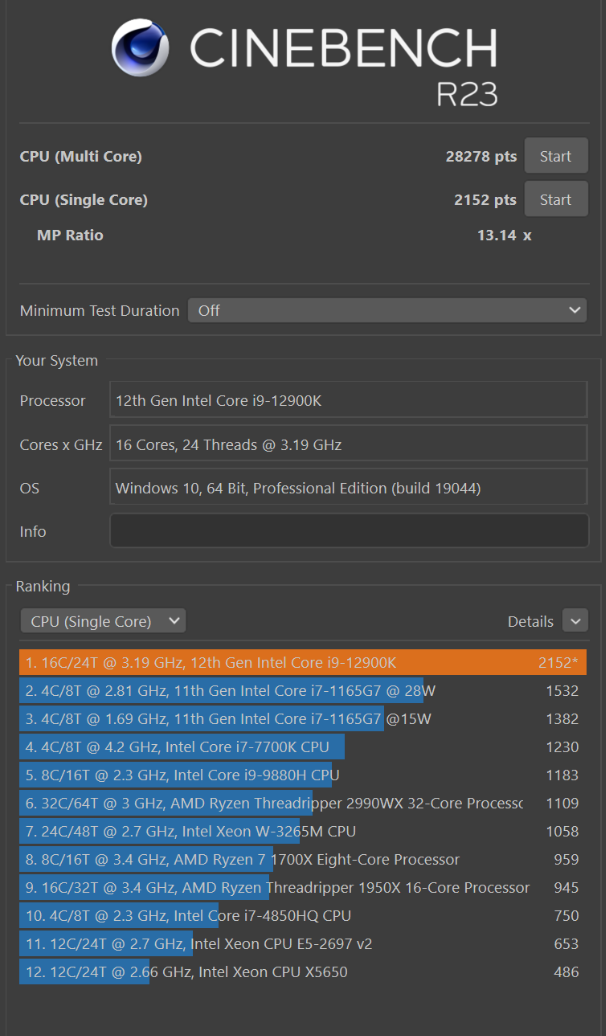606x1036 pixels.
Task: Click the score 1532 in ranking list
Action: pos(562,691)
